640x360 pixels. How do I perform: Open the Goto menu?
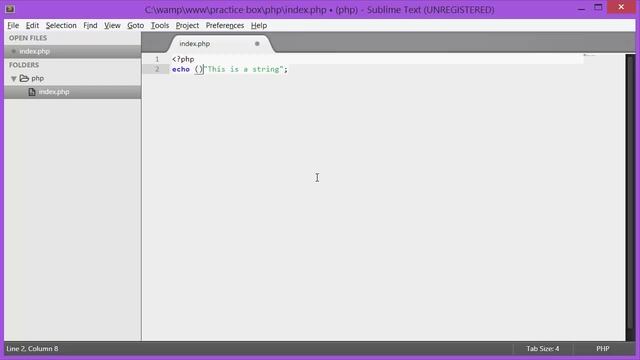135,25
